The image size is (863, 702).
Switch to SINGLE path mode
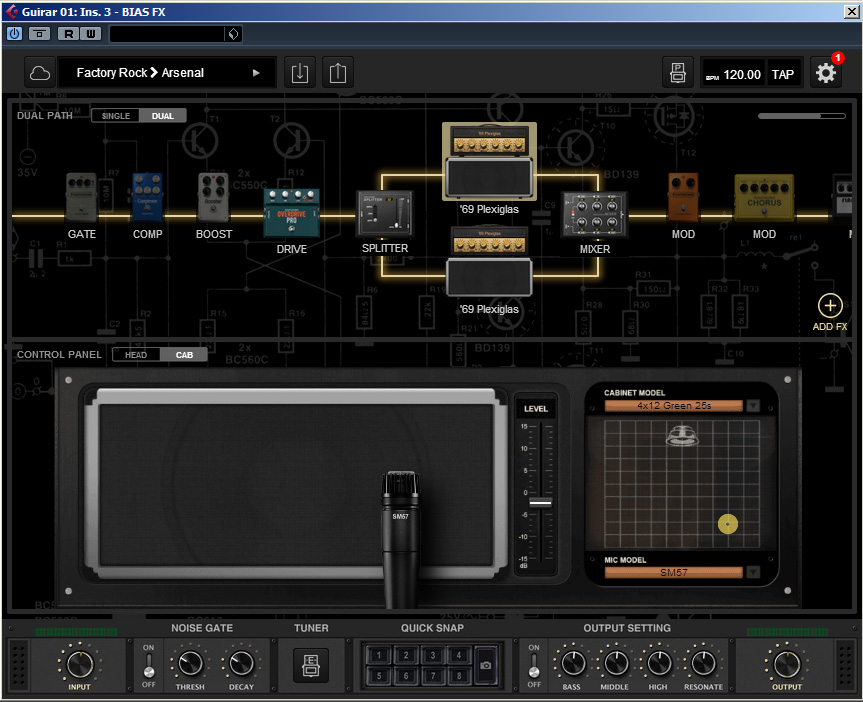point(116,116)
